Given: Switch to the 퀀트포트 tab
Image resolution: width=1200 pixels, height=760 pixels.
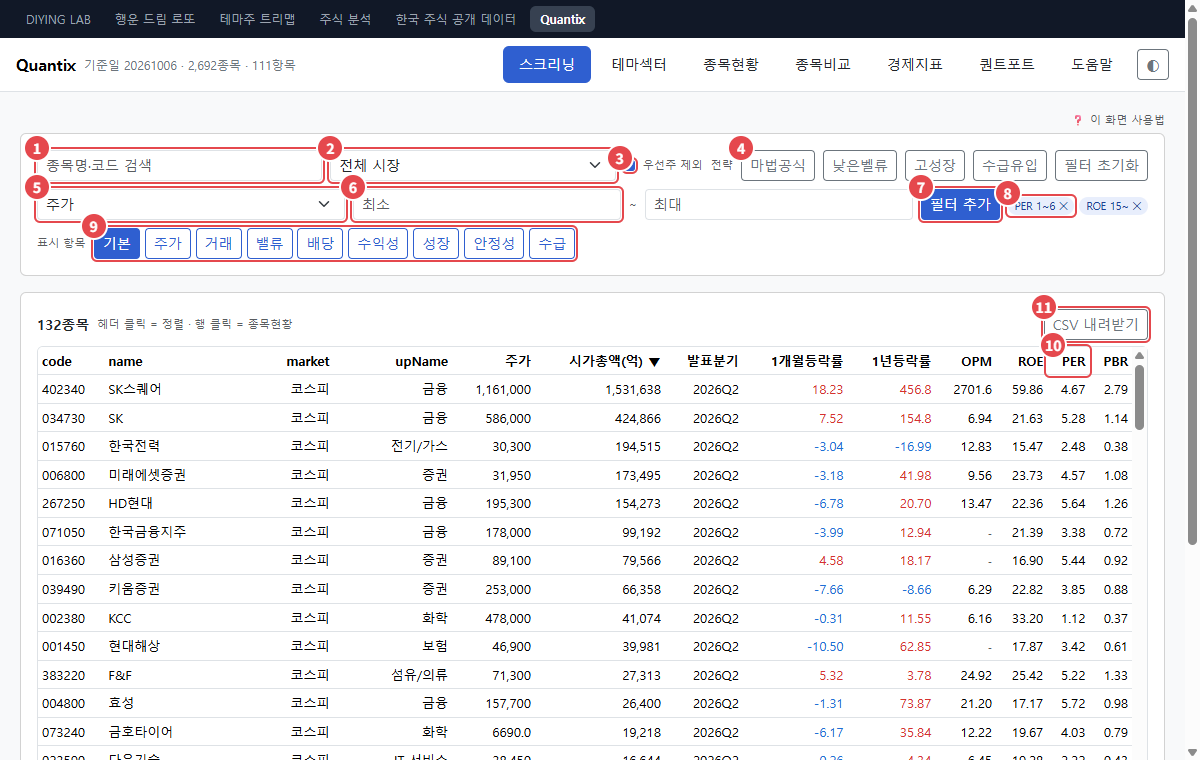Looking at the screenshot, I should click(1007, 65).
